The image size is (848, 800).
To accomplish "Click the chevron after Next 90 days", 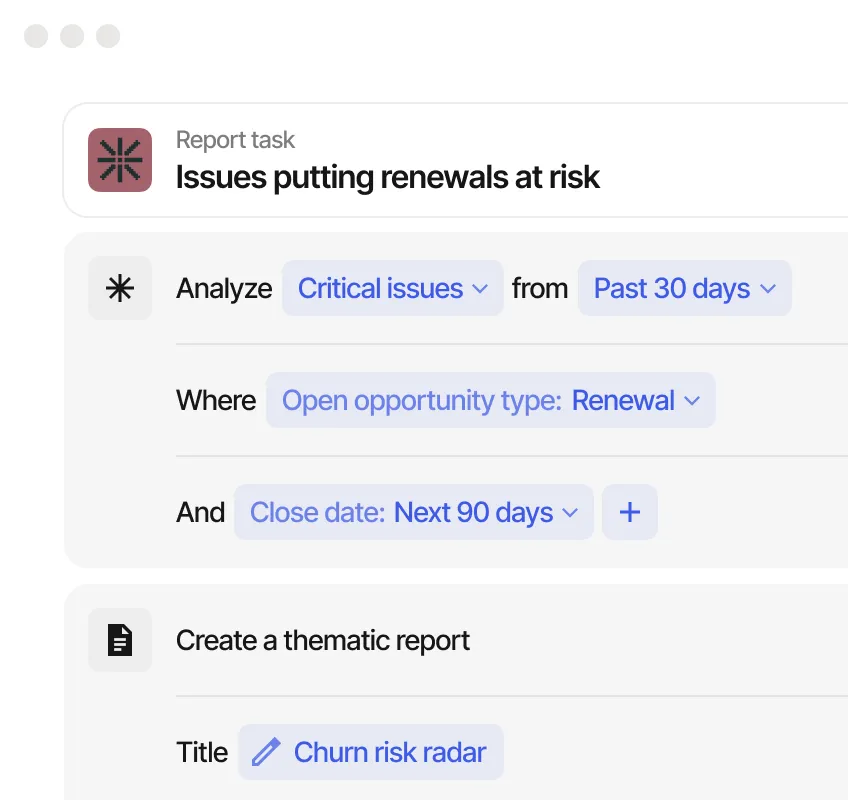I will [570, 513].
